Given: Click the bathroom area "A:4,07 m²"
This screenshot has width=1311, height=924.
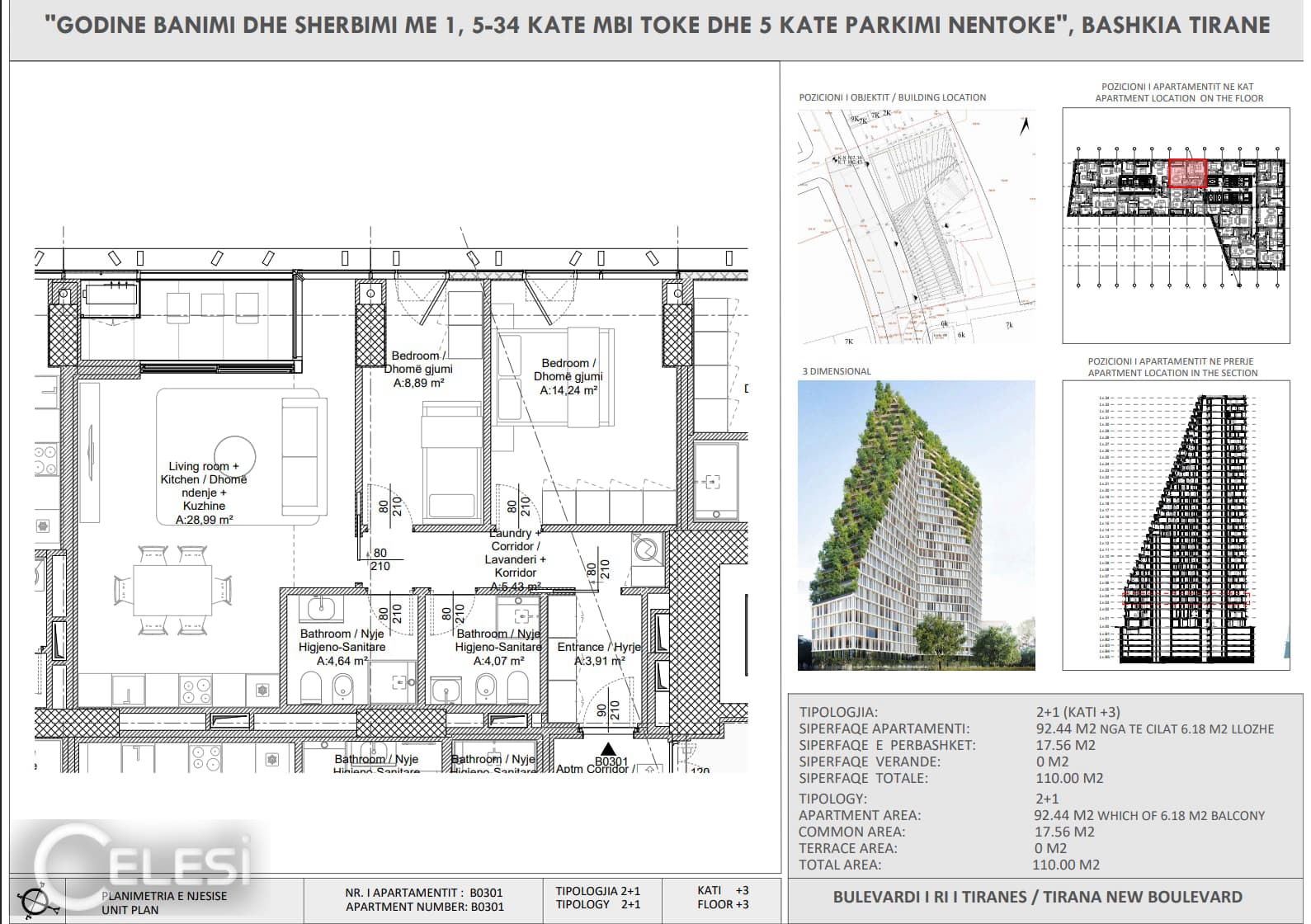Looking at the screenshot, I should tap(498, 661).
